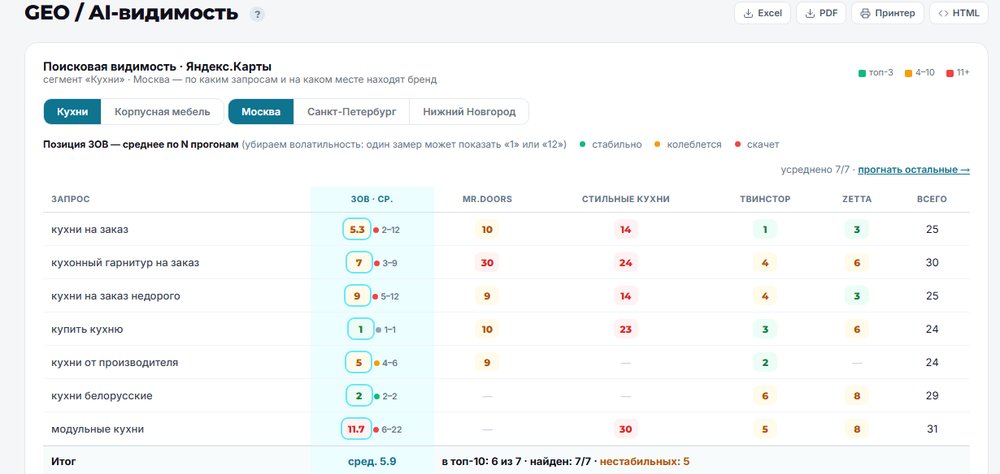The width and height of the screenshot is (1000, 474).
Task: Switch to Корпусная мебель segment
Action: coord(162,112)
